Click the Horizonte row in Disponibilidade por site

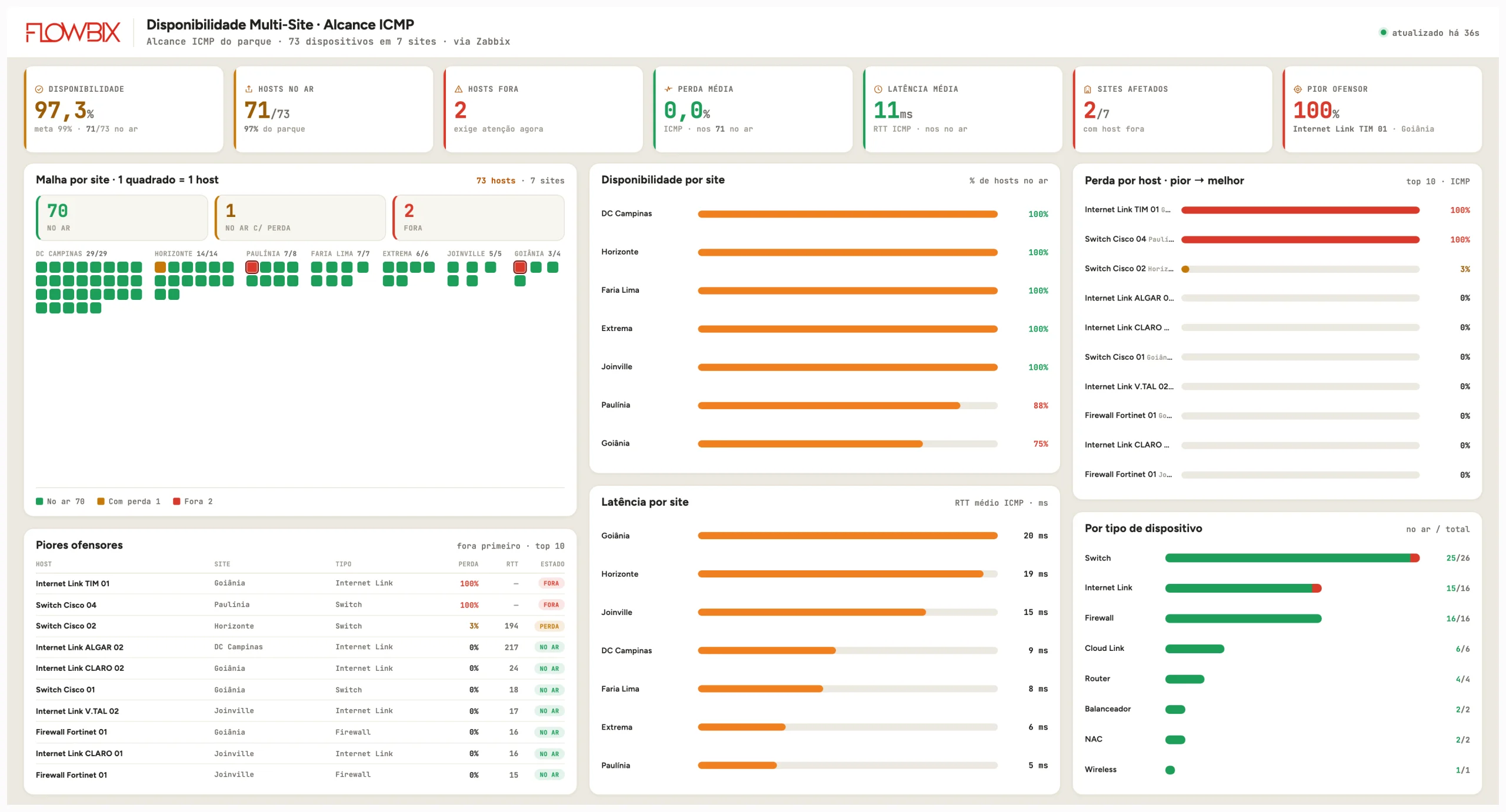pos(824,252)
